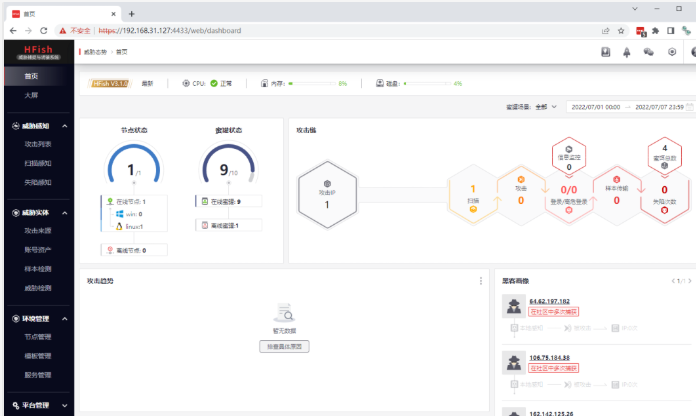Click the start date 2022/07/01 00:00 field
Viewport: 696px width, 416px height.
point(596,107)
